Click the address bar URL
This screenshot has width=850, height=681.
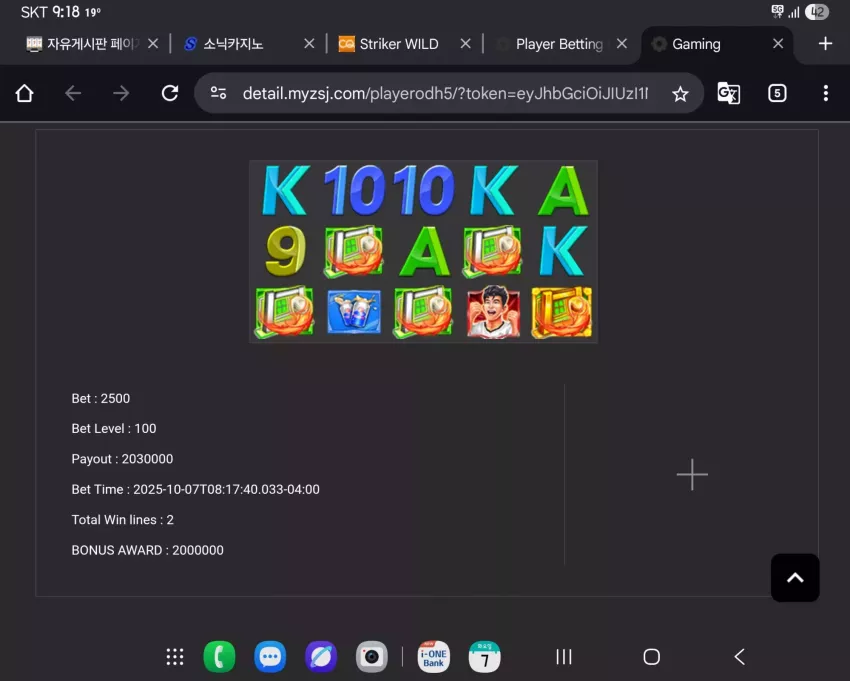pyautogui.click(x=445, y=94)
